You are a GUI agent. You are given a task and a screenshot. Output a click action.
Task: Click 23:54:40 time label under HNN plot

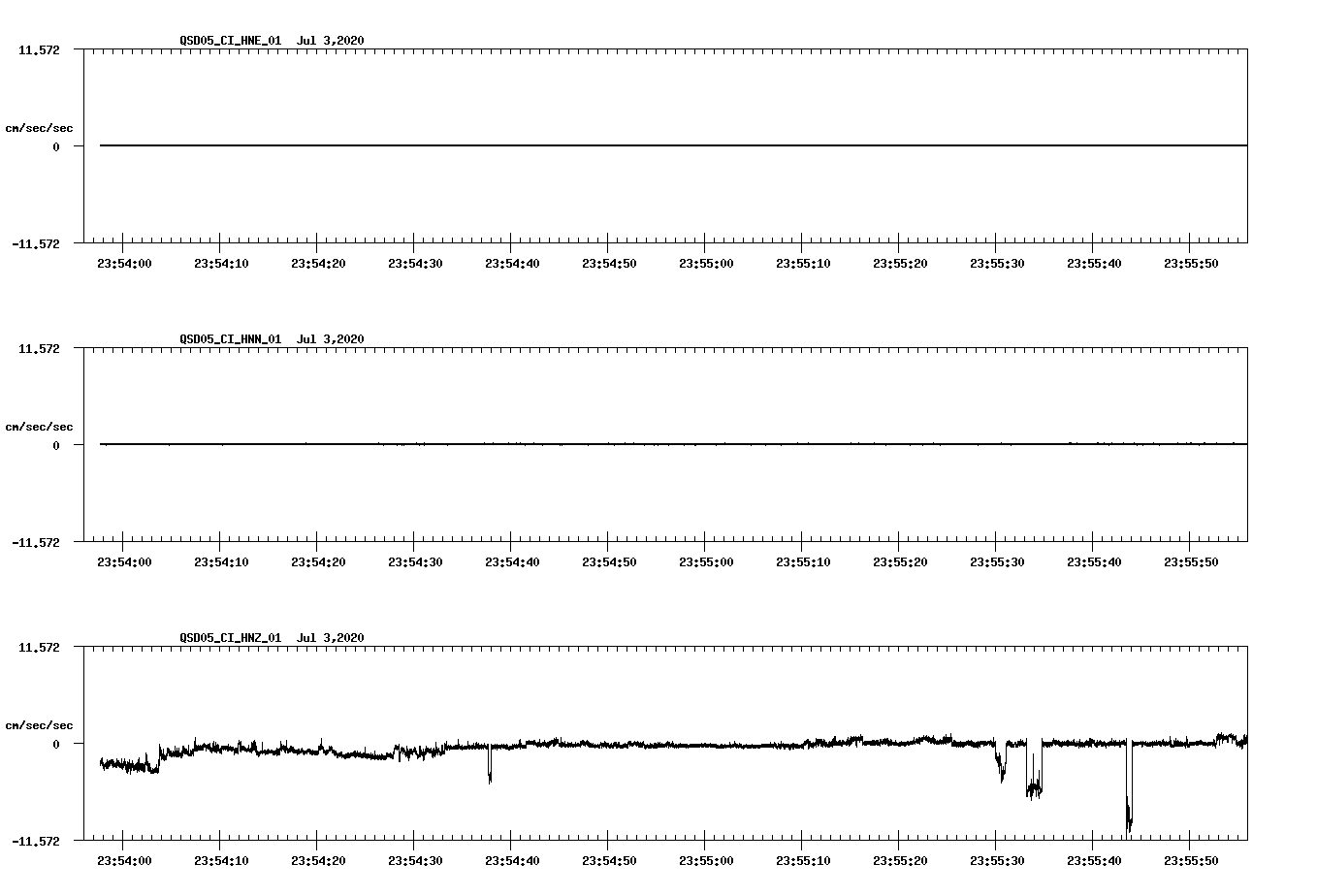pos(512,561)
